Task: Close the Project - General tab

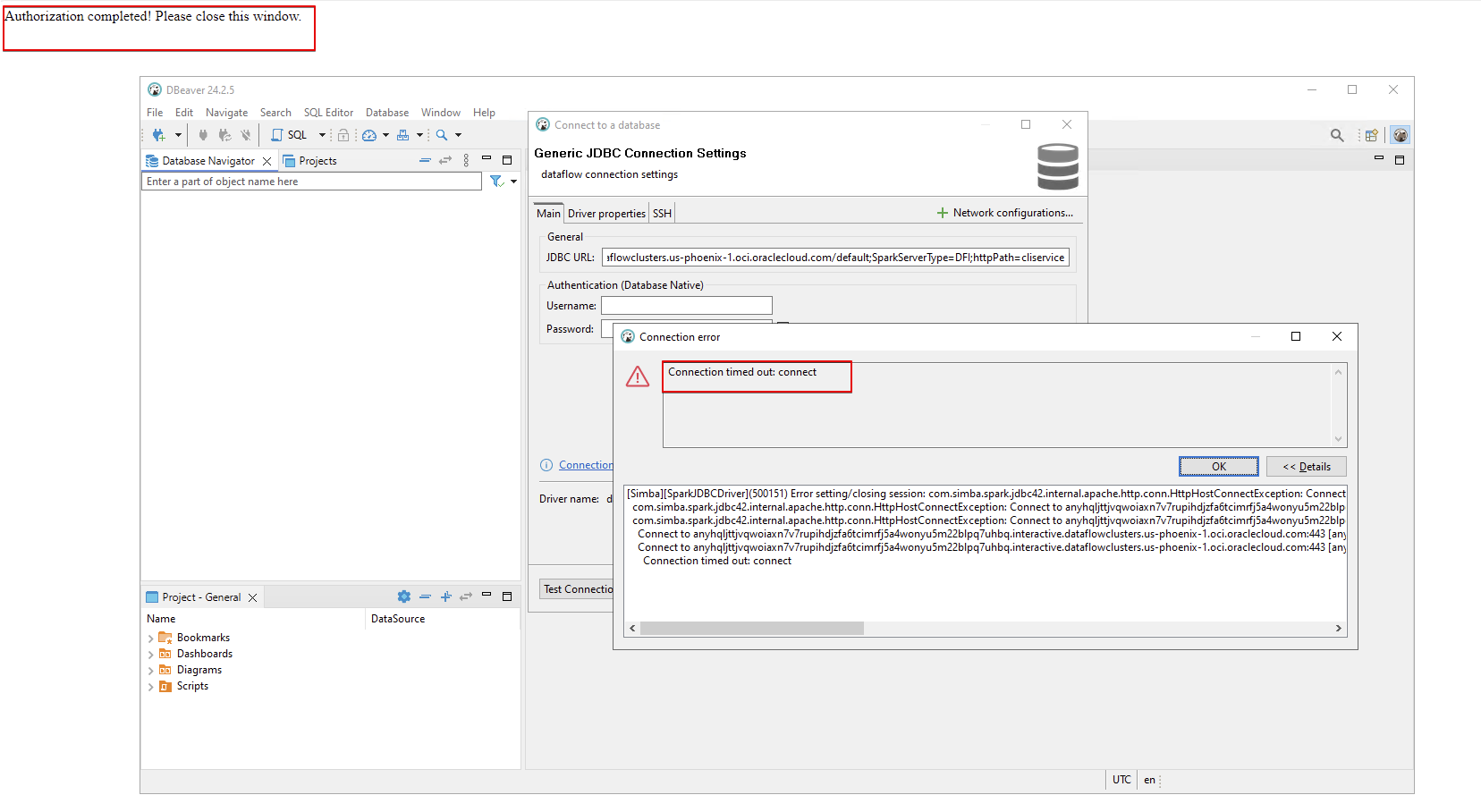Action: pos(253,597)
